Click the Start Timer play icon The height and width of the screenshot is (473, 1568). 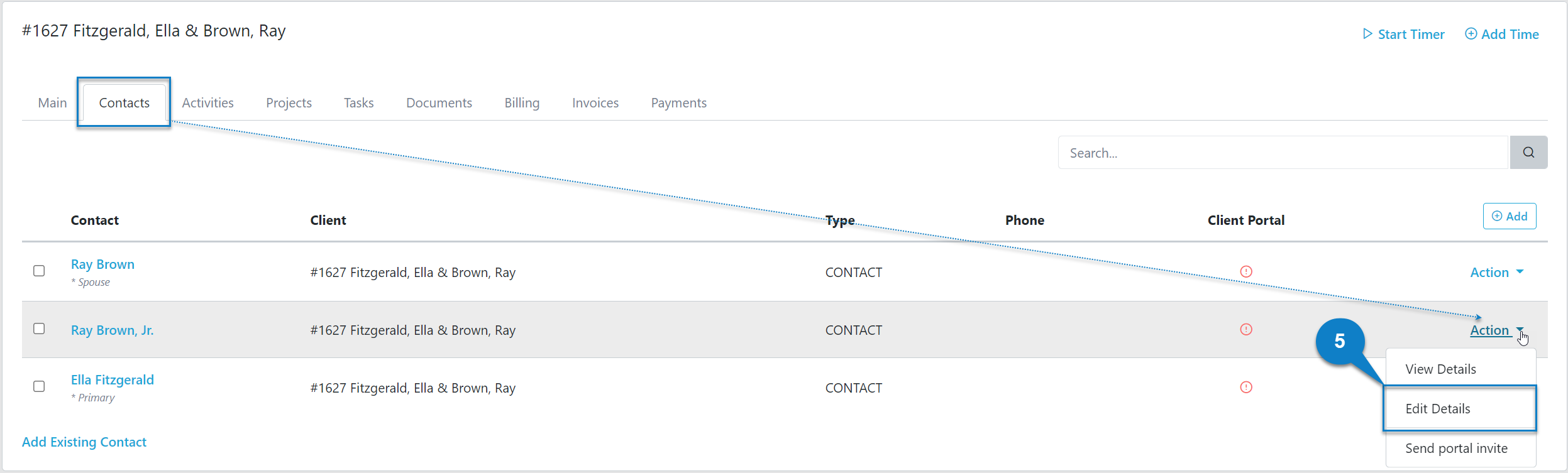click(x=1368, y=34)
